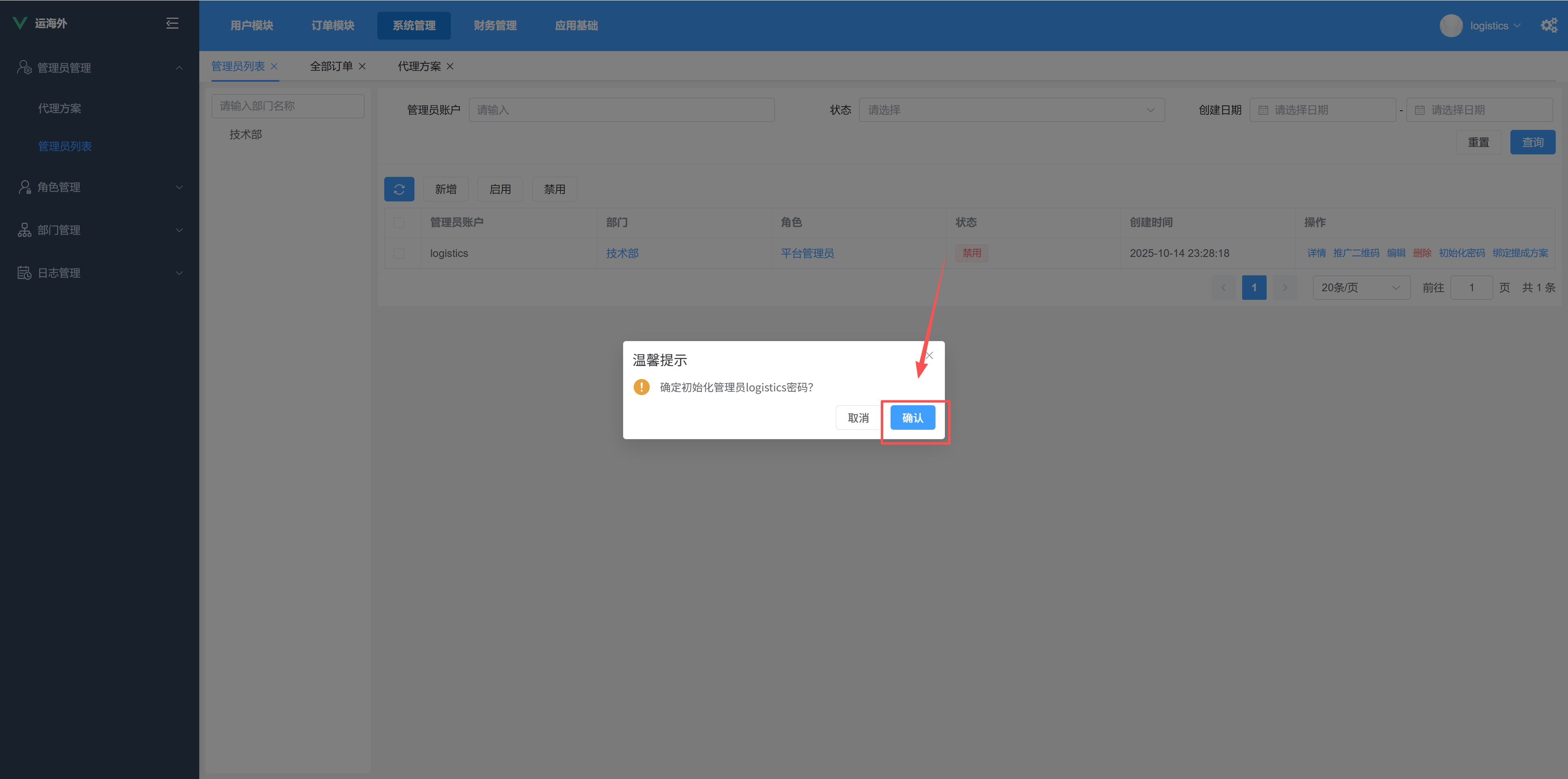Screen dimensions: 1568x779
Task: Switch to 财务管理 top menu
Action: point(495,26)
